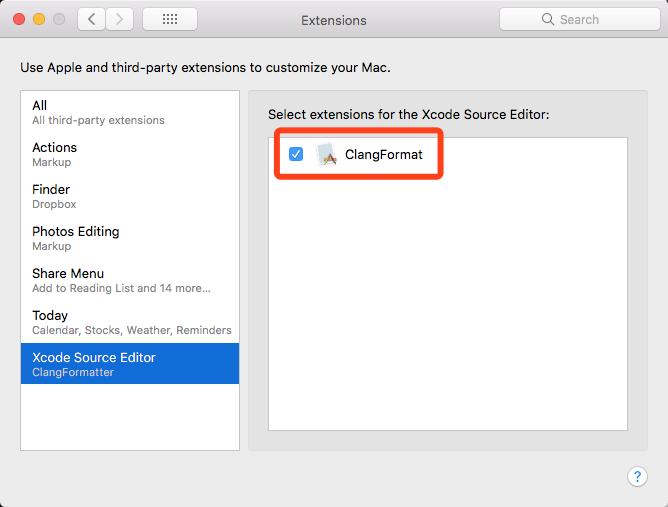Select the Finder category

(x=130, y=196)
